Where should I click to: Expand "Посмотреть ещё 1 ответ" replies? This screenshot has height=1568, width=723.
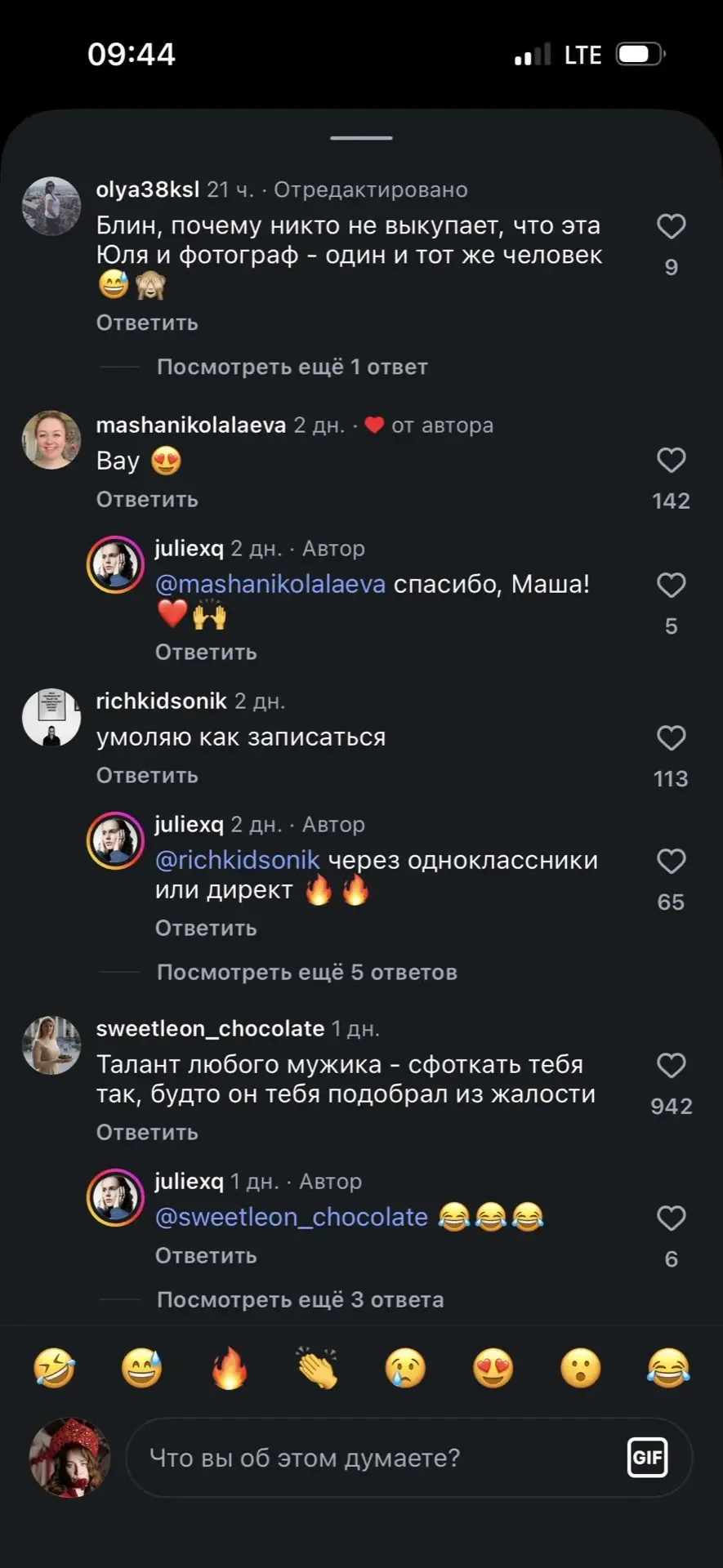pos(292,367)
